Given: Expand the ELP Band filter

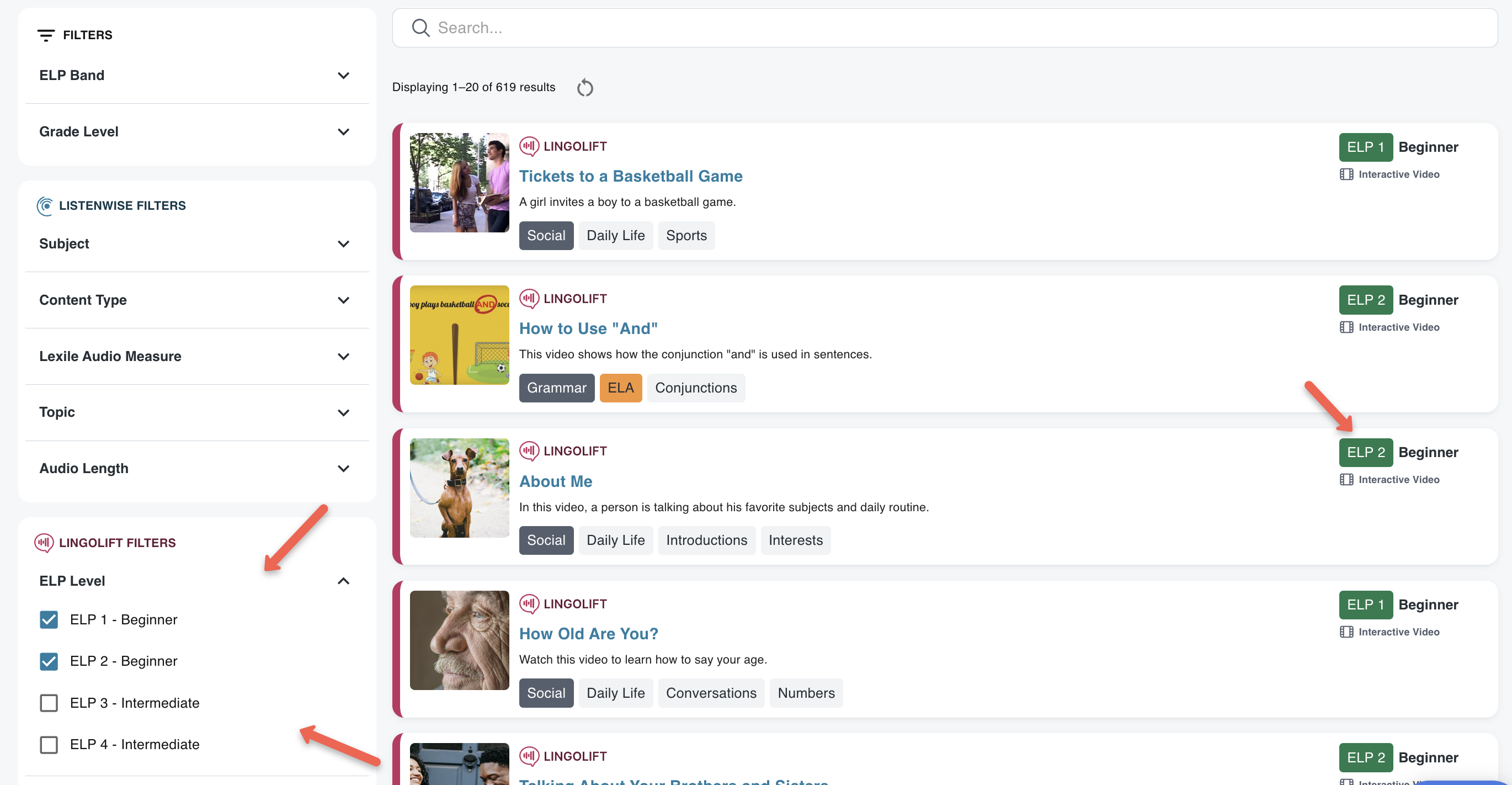Looking at the screenshot, I should [x=196, y=75].
